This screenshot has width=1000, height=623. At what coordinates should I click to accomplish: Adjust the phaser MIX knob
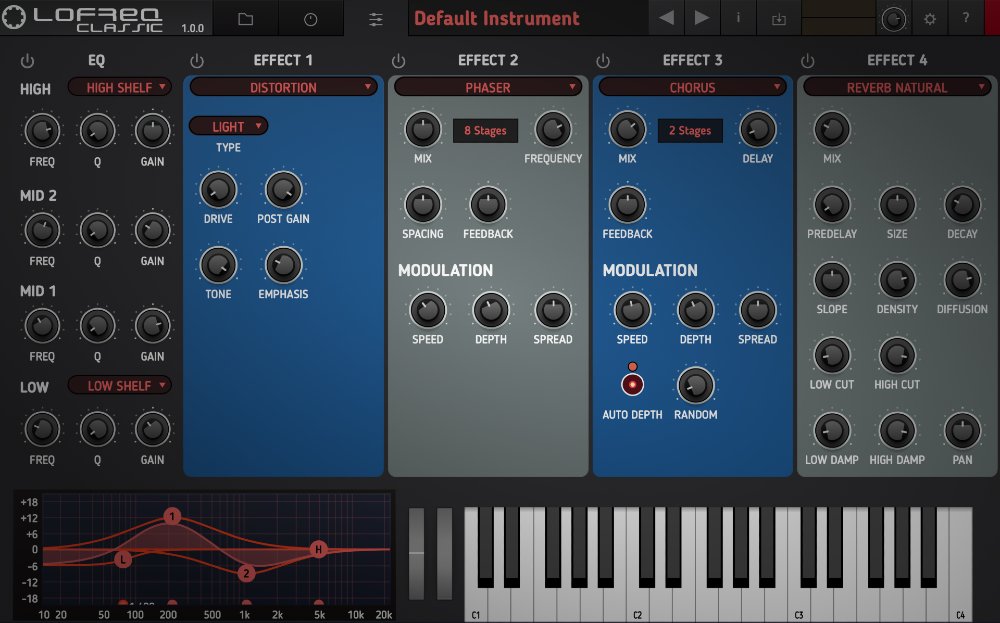[422, 130]
